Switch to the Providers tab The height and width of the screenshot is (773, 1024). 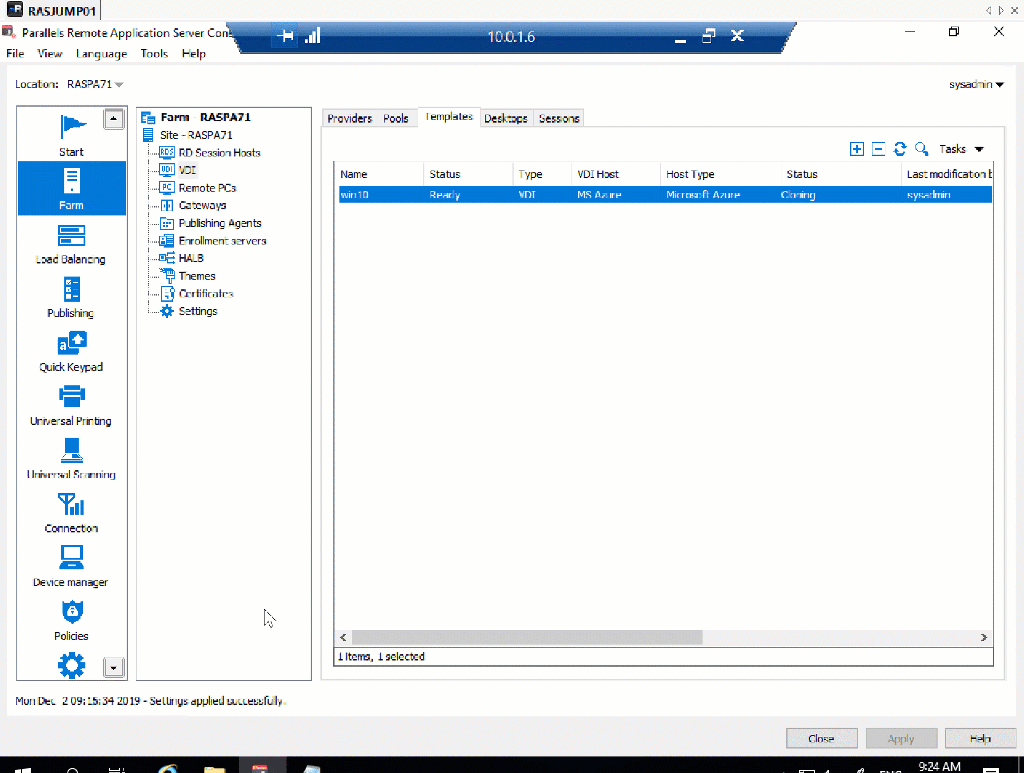pos(349,118)
